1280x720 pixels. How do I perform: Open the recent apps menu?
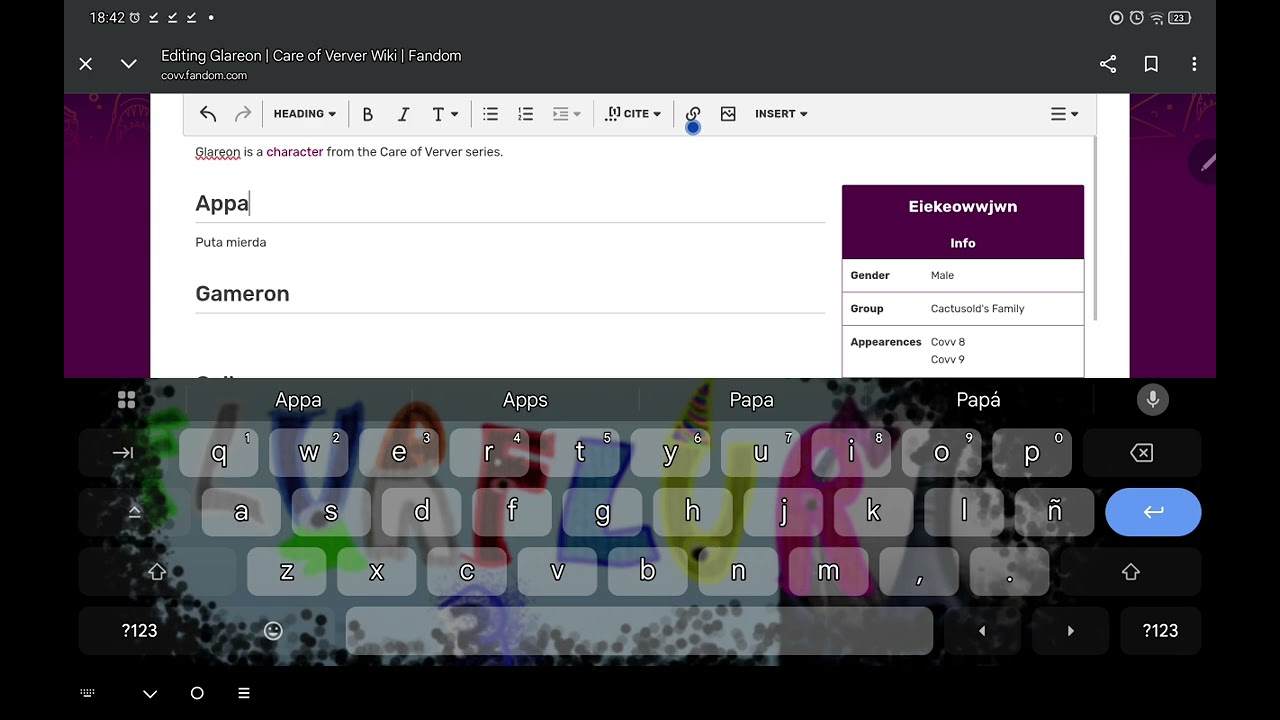[x=244, y=693]
